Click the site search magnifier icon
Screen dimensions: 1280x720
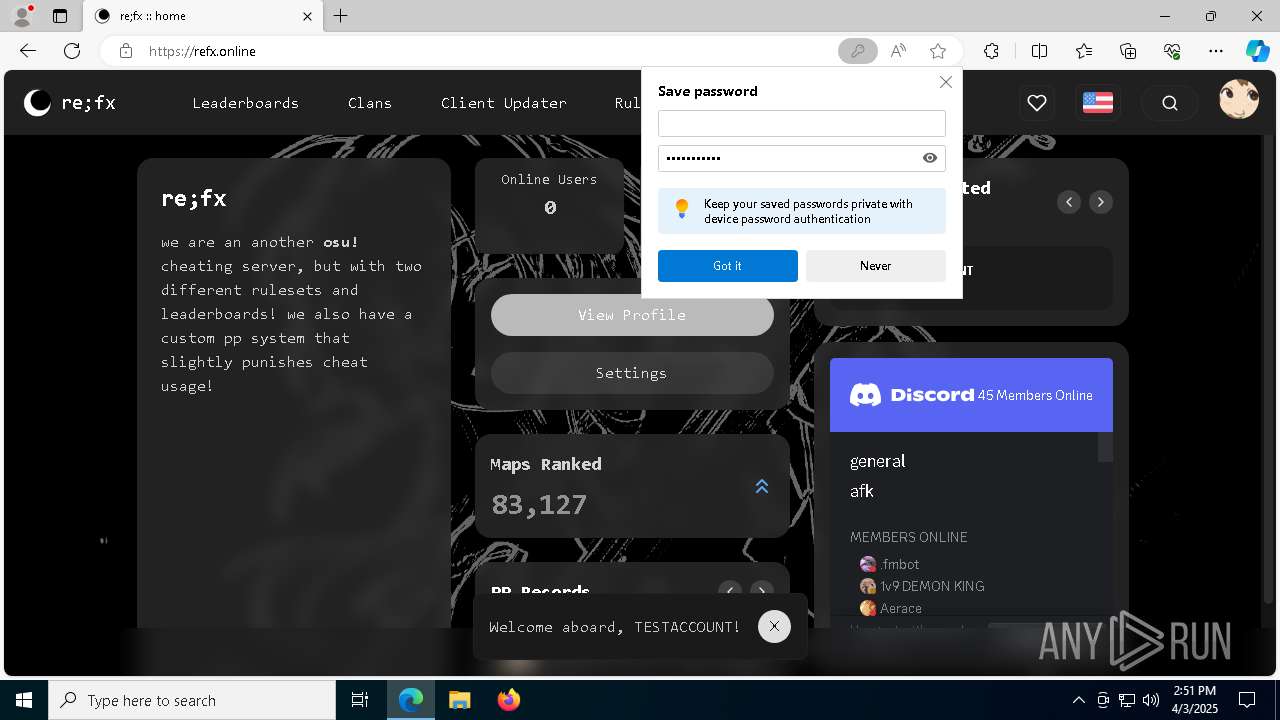(1169, 102)
